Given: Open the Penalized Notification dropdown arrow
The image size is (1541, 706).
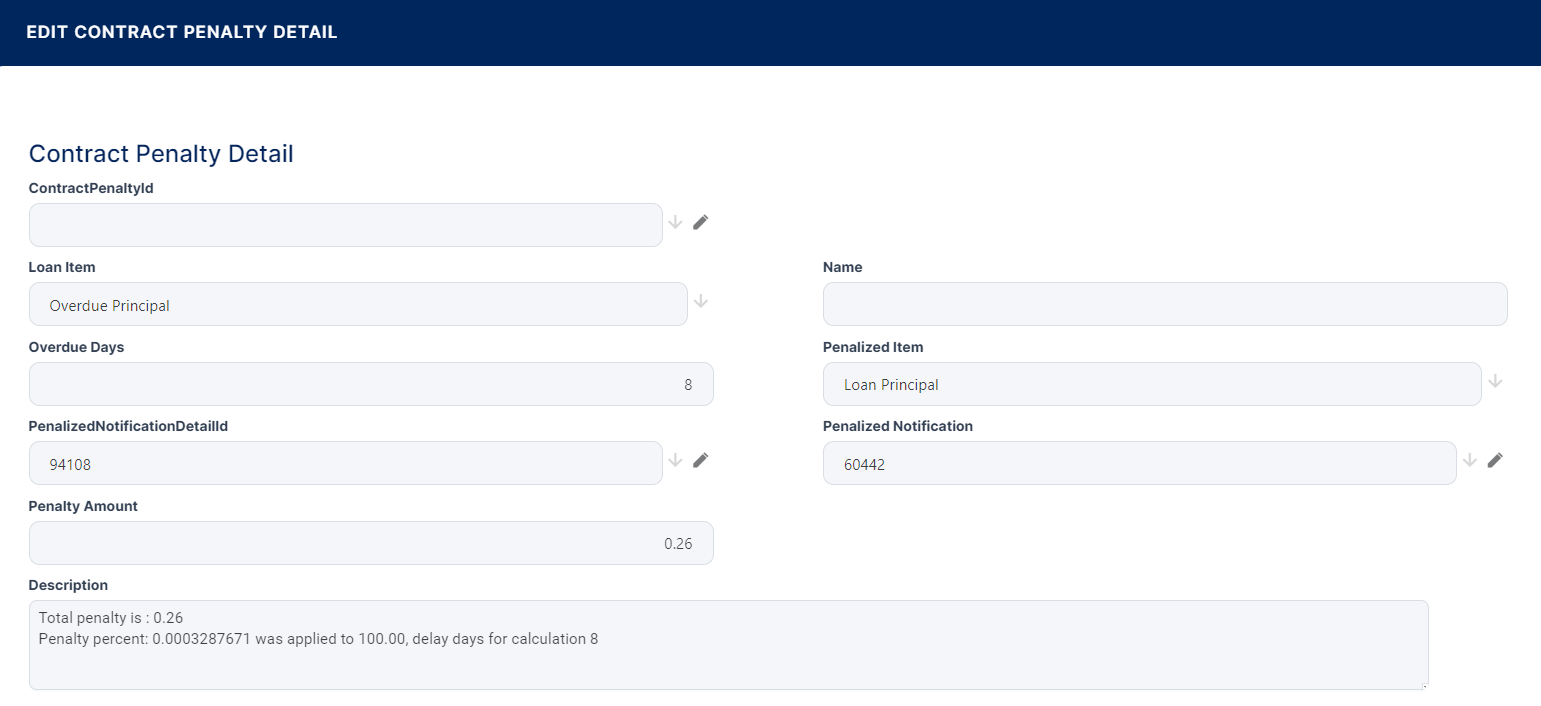Looking at the screenshot, I should pos(1469,460).
